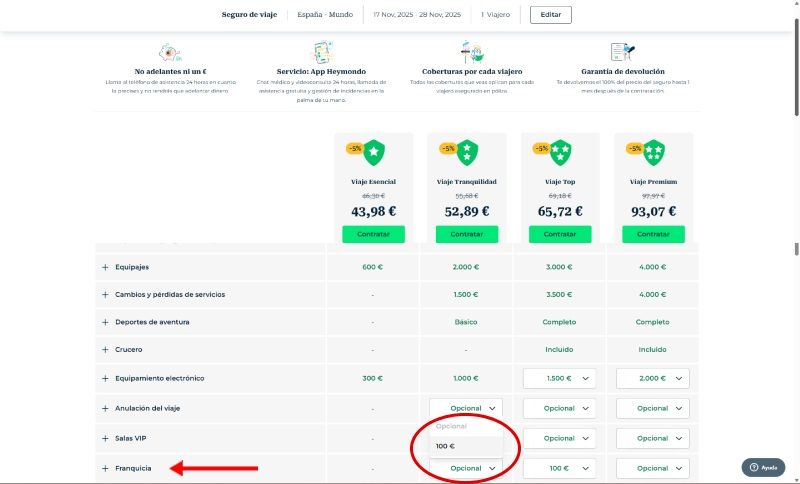This screenshot has width=800, height=484.
Task: Click Contratar under Viaje Esencial
Action: 373,233
